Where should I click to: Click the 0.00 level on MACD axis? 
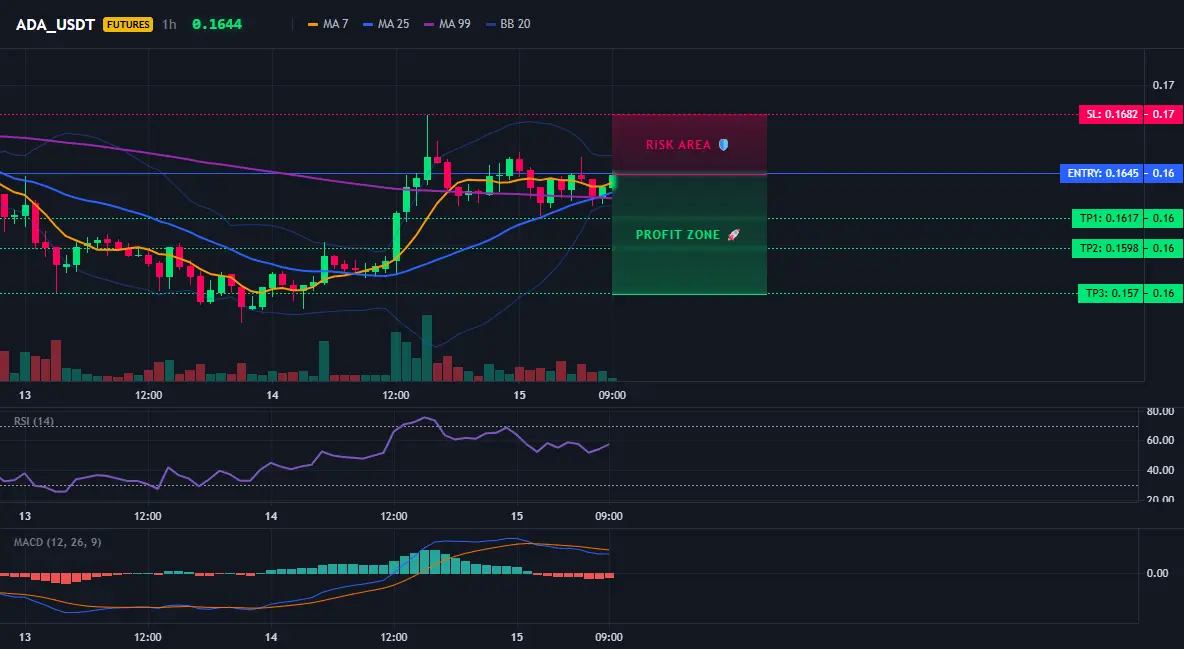1158,573
